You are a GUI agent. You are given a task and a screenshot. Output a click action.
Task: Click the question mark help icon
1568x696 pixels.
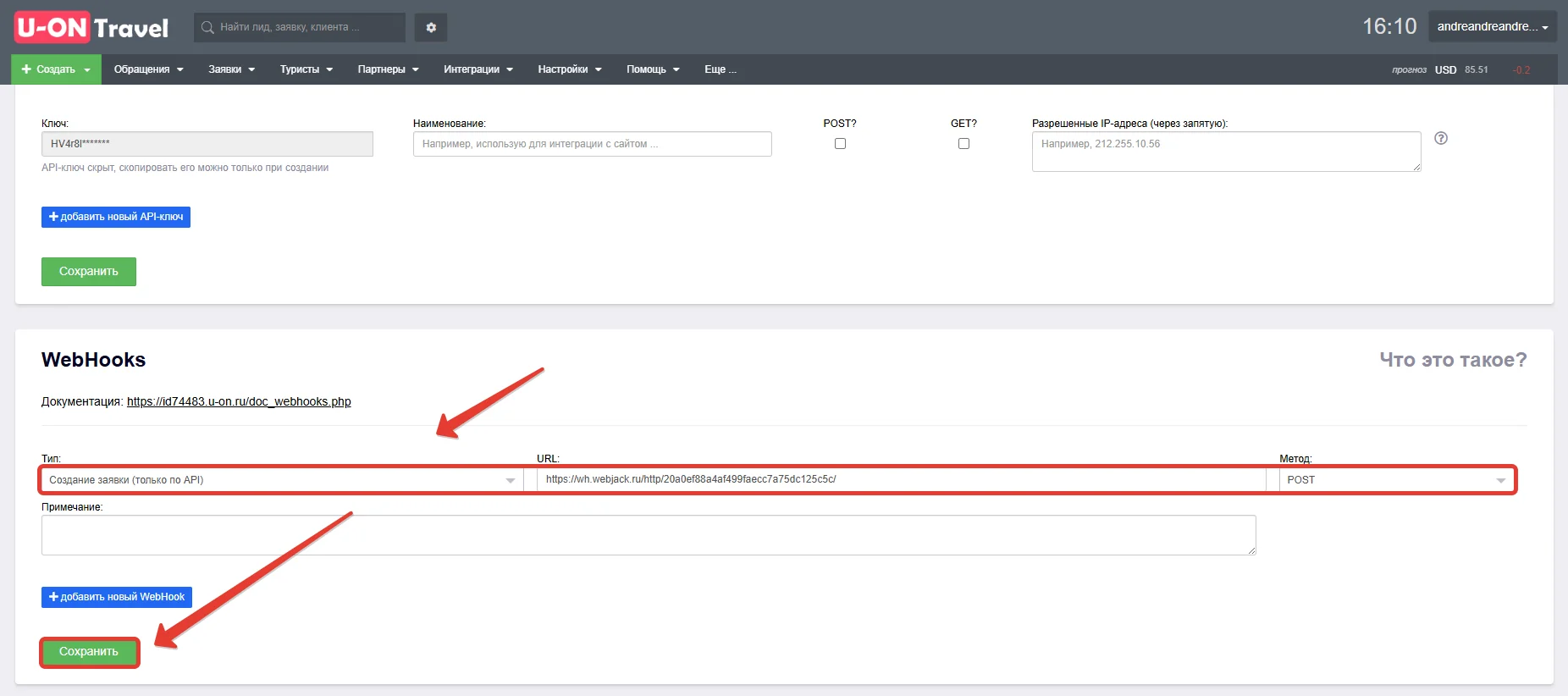[1441, 138]
